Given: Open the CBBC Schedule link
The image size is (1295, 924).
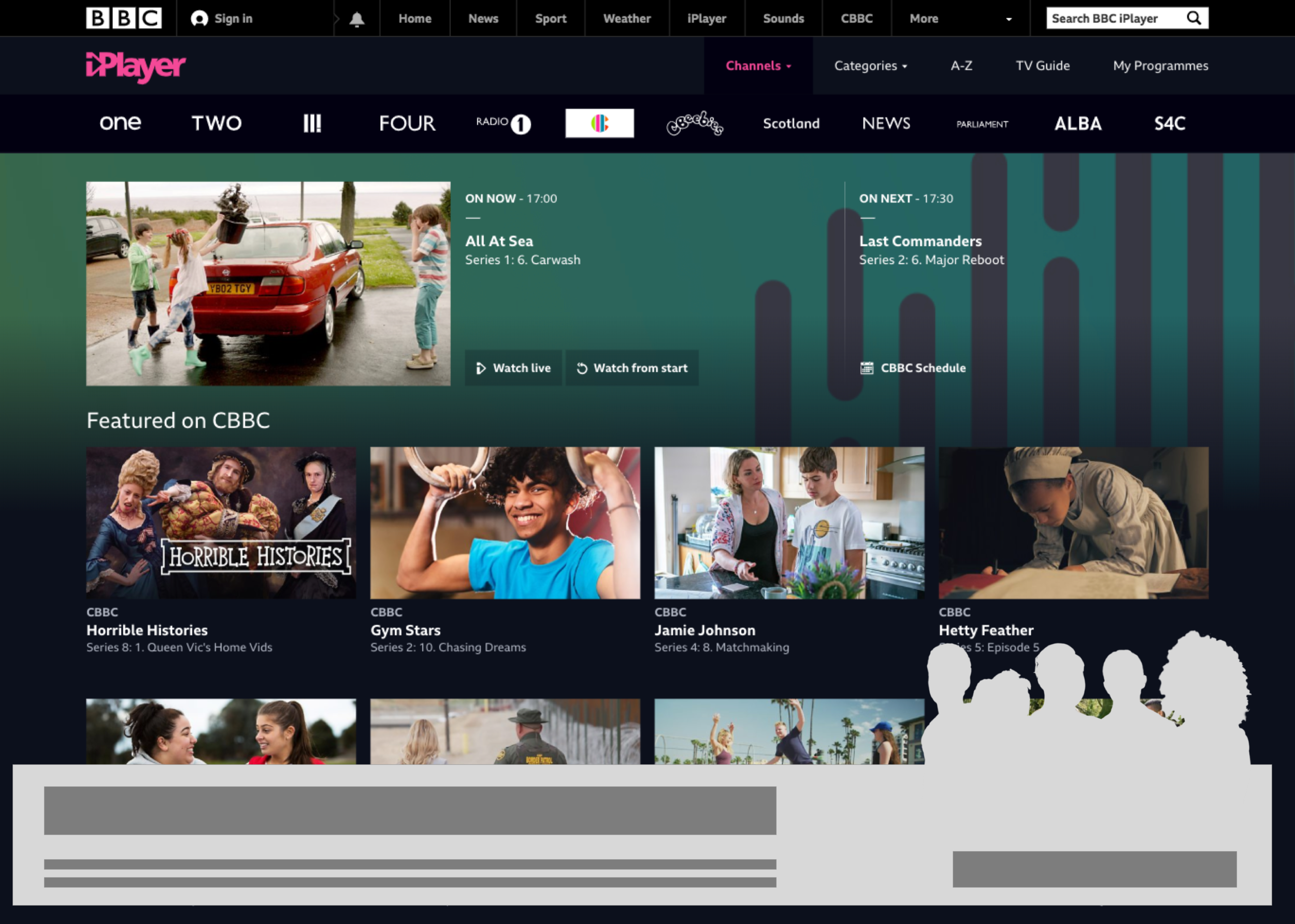Looking at the screenshot, I should click(913, 368).
